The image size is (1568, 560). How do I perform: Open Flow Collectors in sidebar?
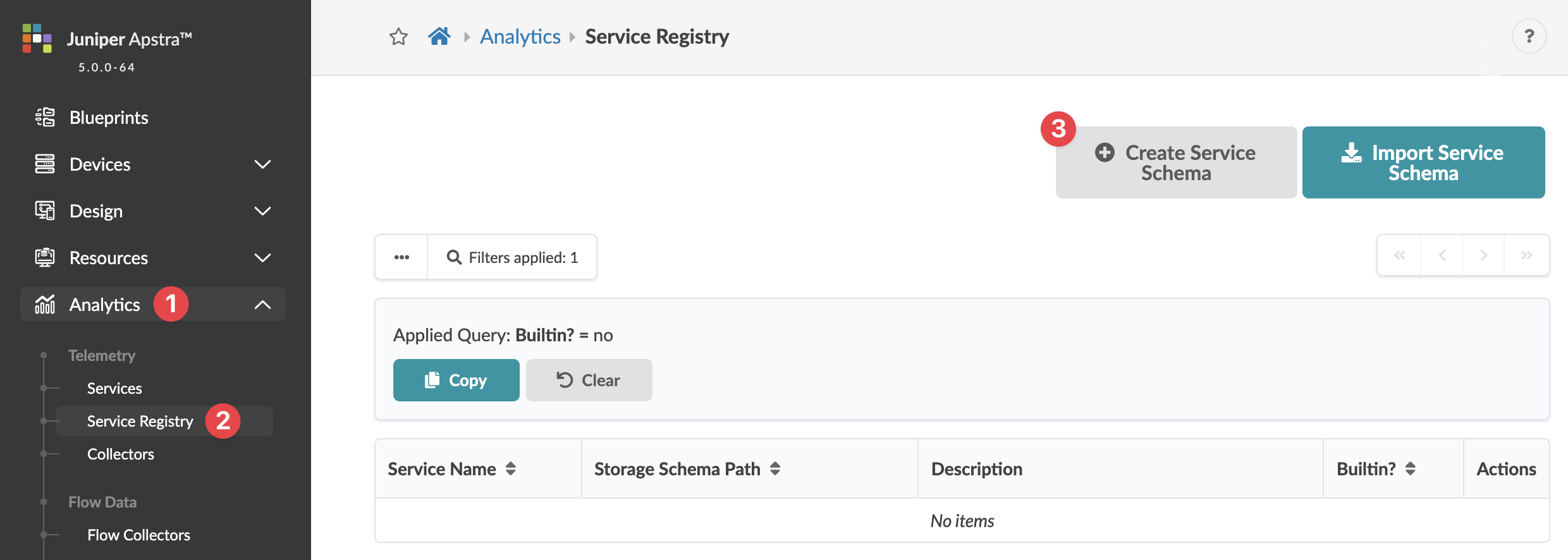(138, 535)
